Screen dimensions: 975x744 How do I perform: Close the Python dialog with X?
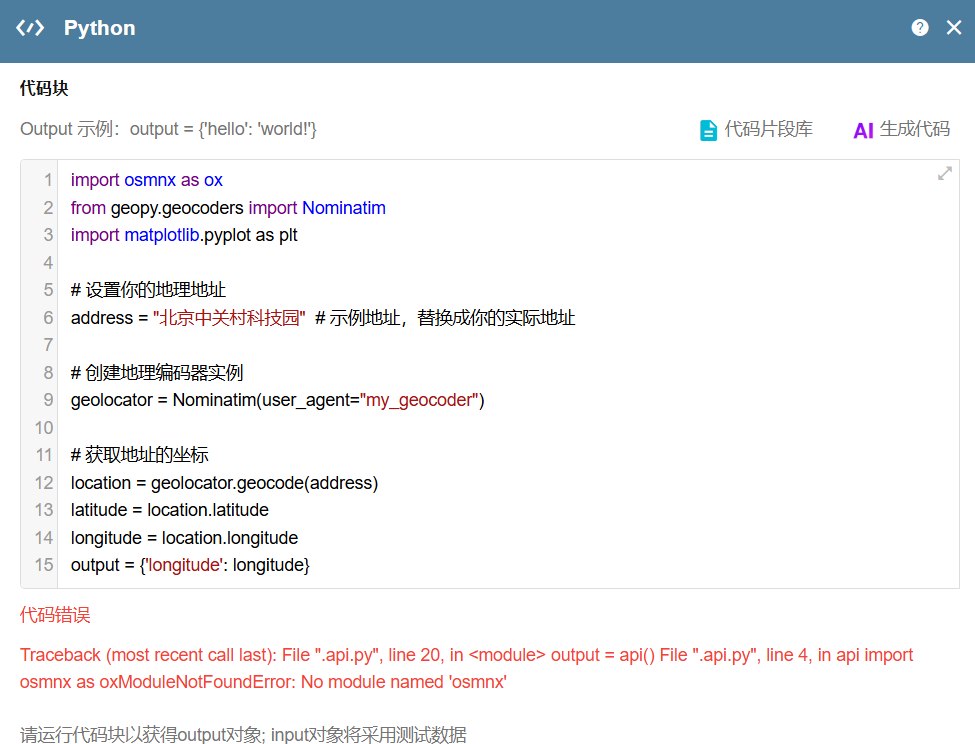click(x=954, y=27)
